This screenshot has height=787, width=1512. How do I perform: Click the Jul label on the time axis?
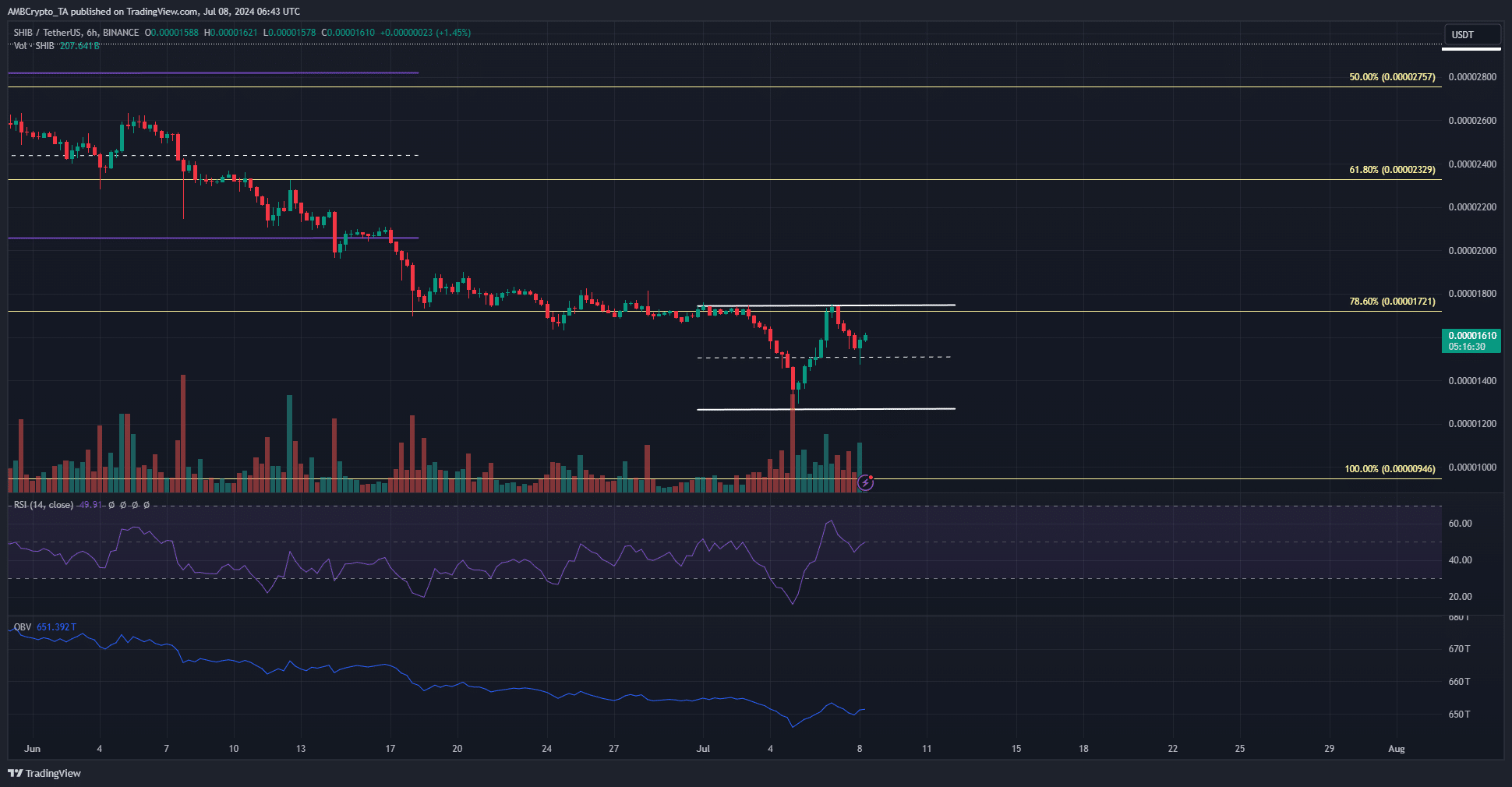point(703,749)
